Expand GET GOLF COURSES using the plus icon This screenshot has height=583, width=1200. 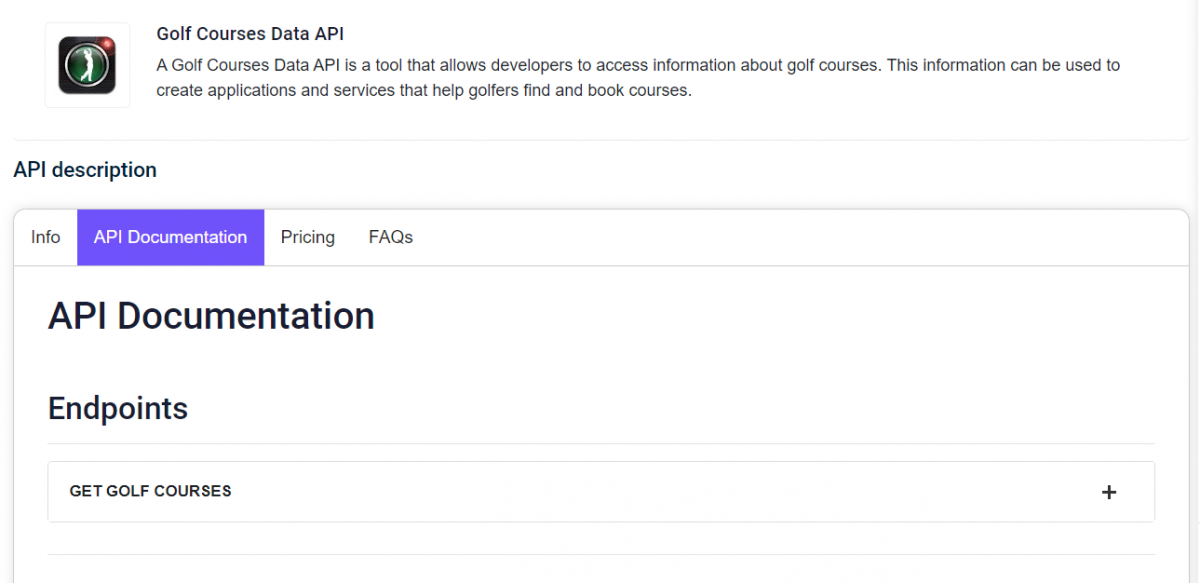1108,492
